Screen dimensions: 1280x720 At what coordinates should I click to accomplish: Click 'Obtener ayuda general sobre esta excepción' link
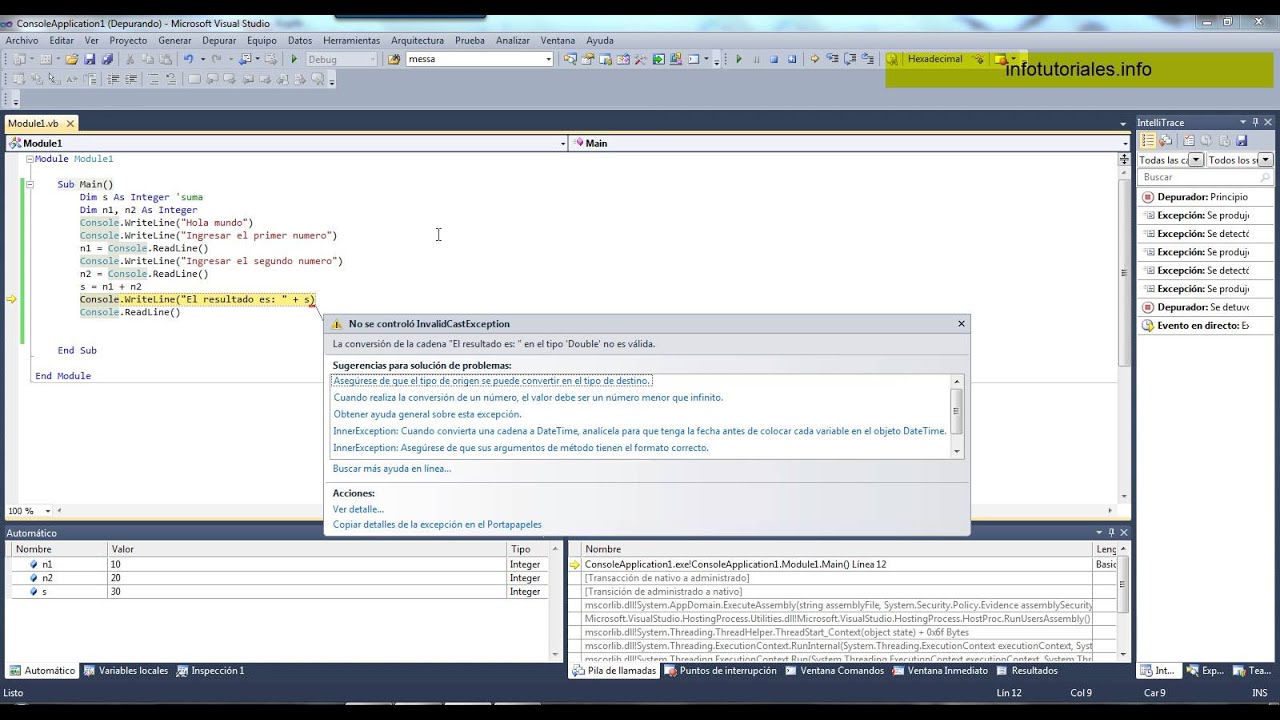[427, 414]
